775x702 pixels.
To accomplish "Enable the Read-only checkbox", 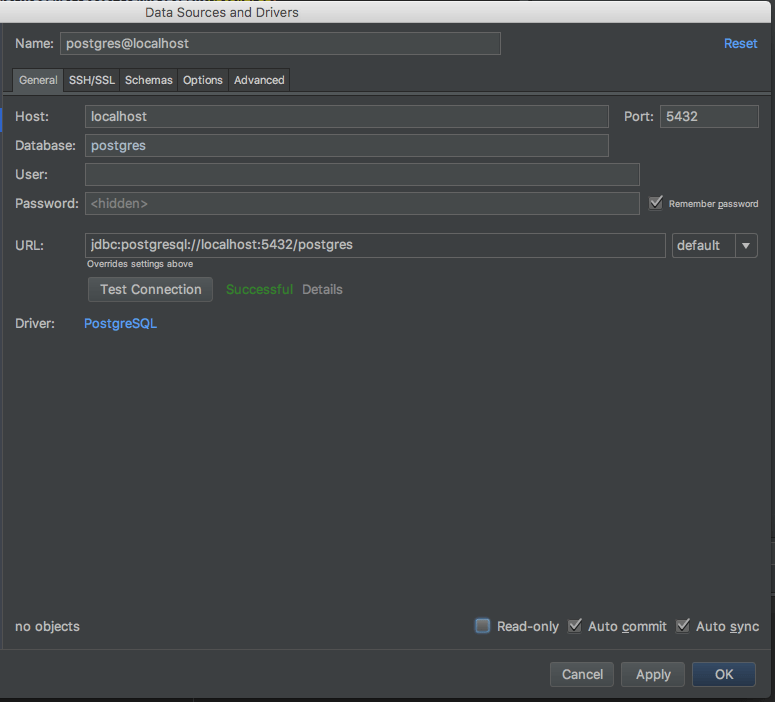I will (483, 626).
